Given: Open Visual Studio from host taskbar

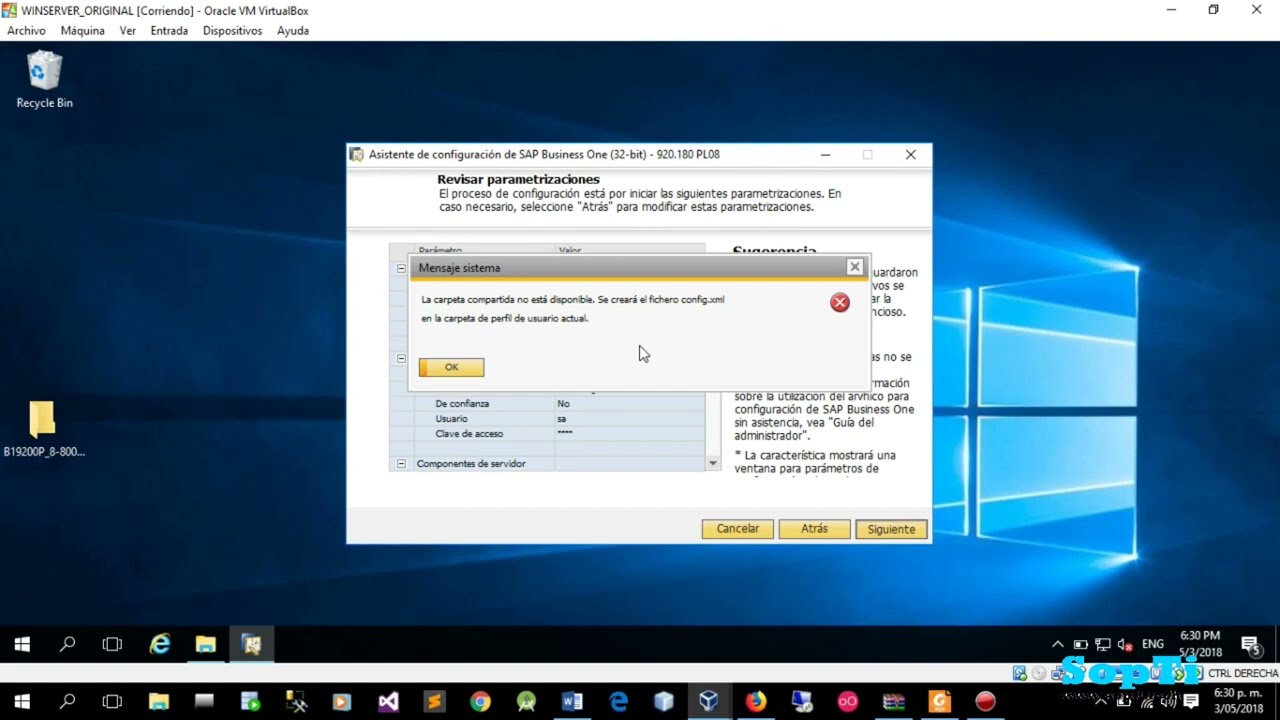Looking at the screenshot, I should tap(388, 701).
